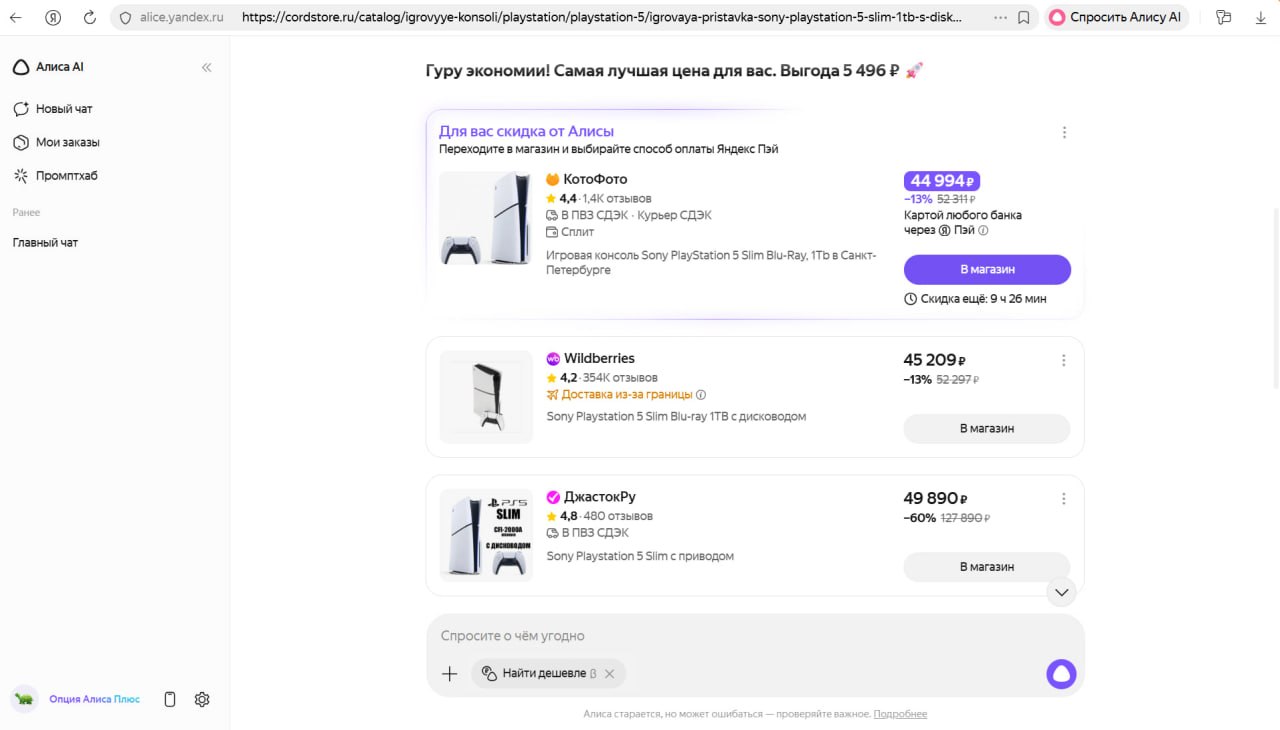Screen dimensions: 1280x730
Task: Click the browser back arrow
Action: point(16,17)
